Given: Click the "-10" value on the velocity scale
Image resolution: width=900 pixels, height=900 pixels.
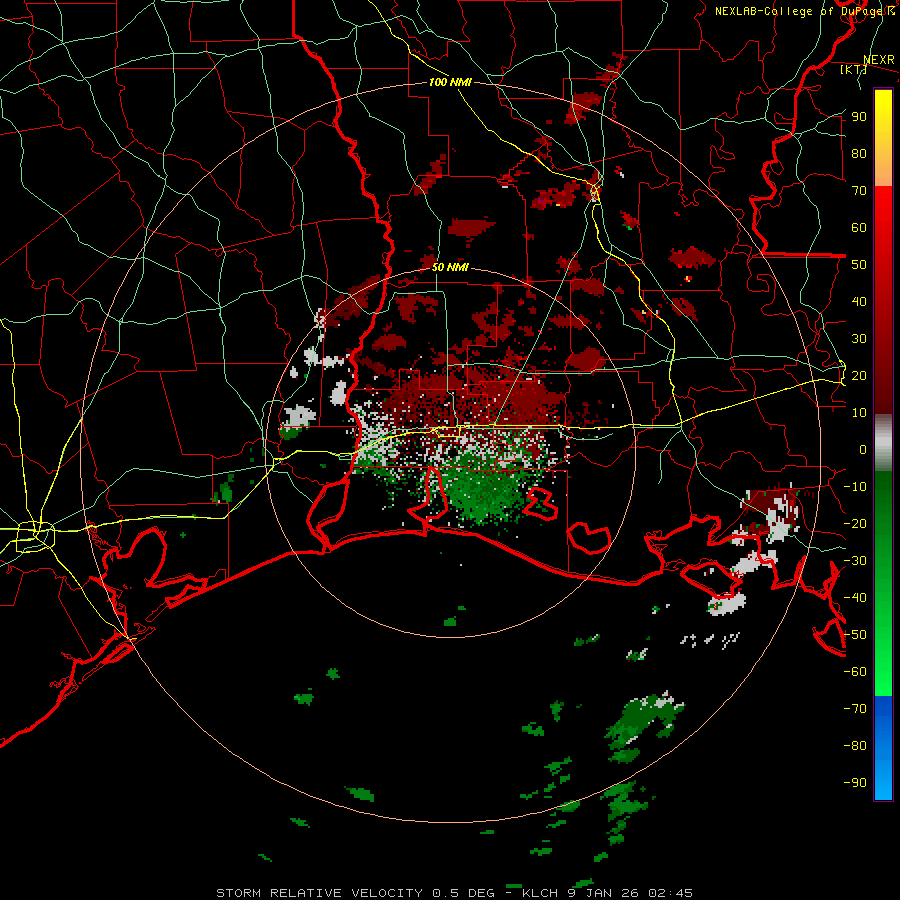Looking at the screenshot, I should tap(855, 487).
